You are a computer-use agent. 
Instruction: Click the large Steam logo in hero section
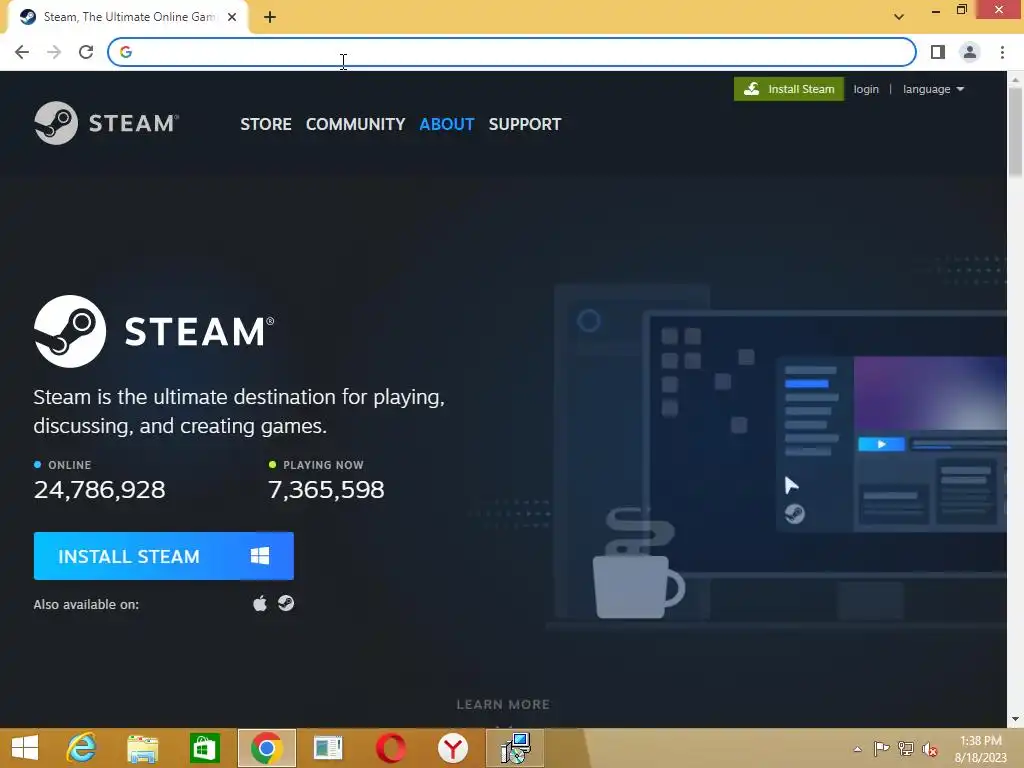point(154,331)
